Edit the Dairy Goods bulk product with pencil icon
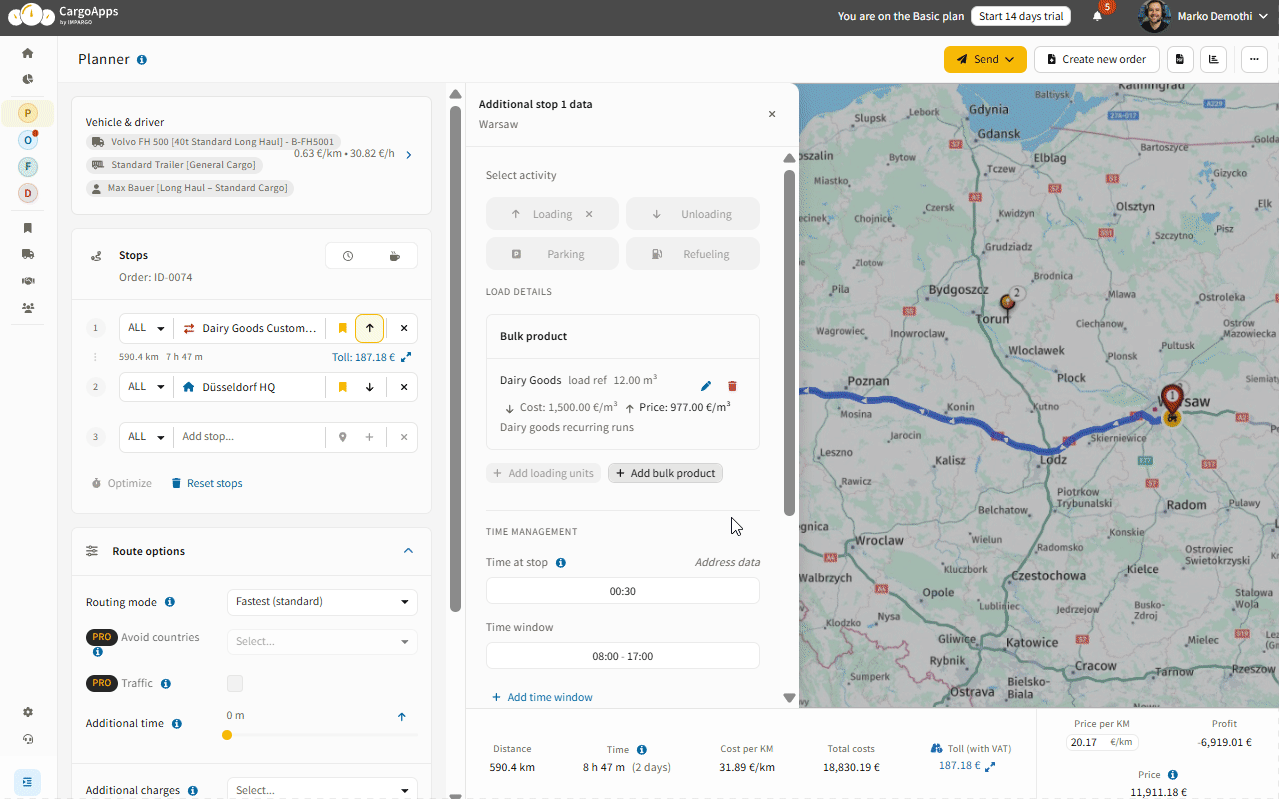 [x=706, y=386]
